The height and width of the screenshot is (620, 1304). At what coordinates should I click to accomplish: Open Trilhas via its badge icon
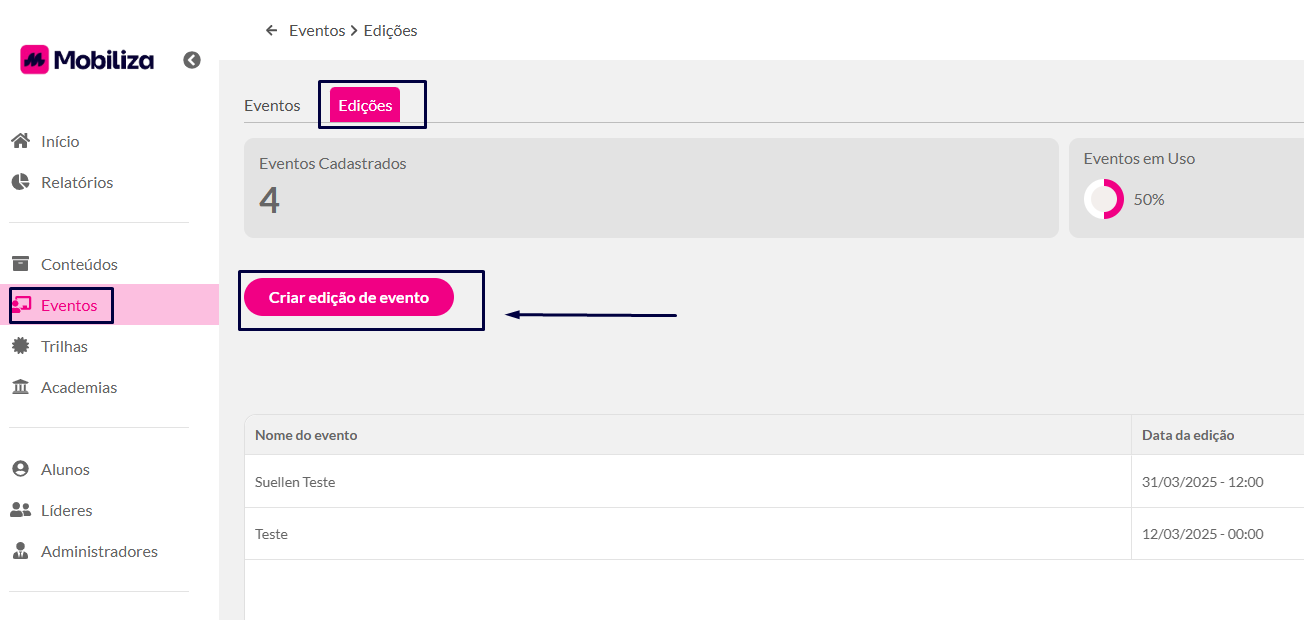click(x=20, y=346)
